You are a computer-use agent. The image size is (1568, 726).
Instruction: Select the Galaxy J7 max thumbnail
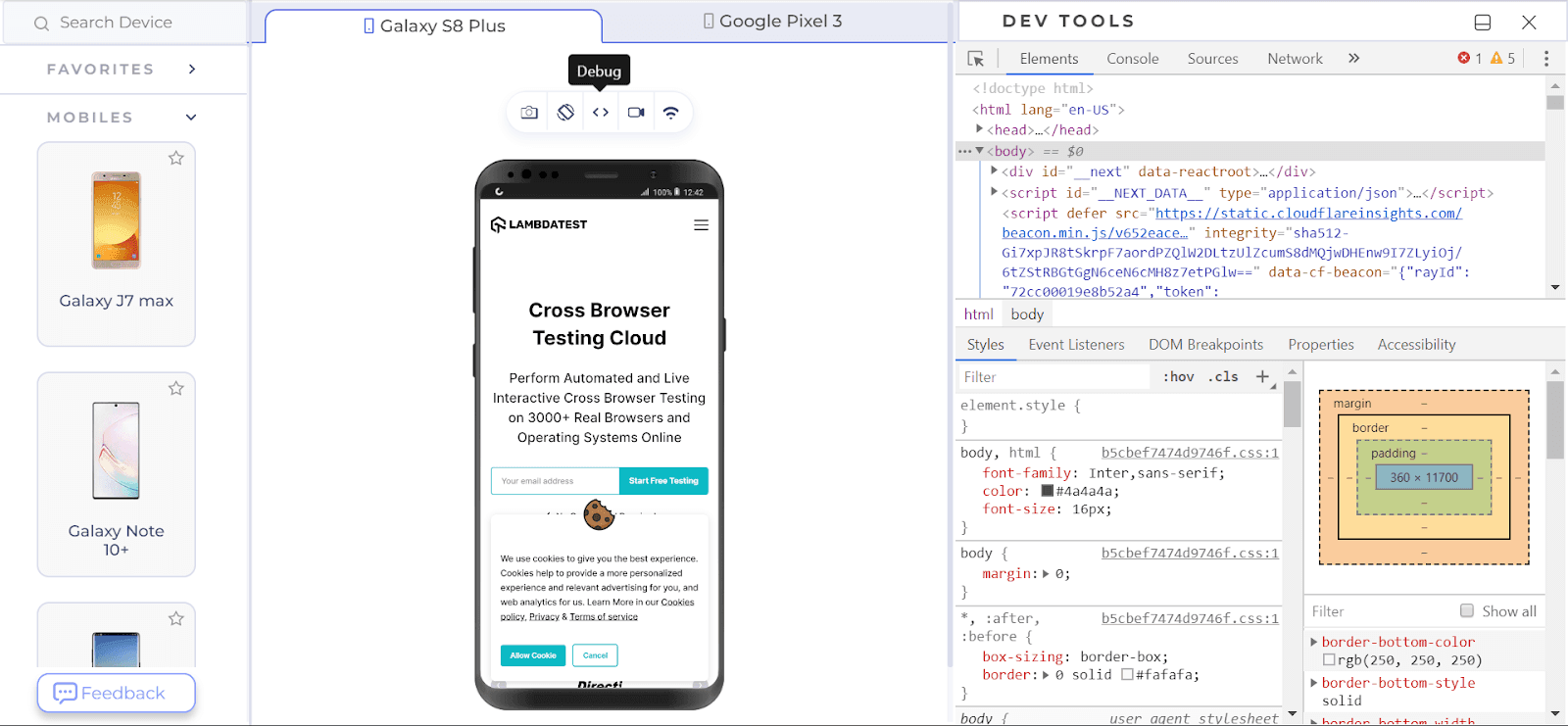point(117,220)
